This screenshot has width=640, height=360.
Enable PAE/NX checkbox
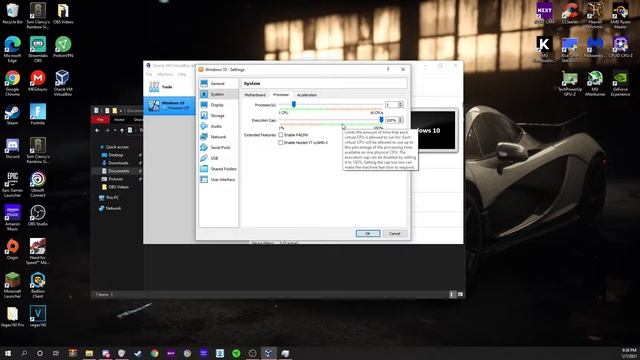[x=280, y=135]
